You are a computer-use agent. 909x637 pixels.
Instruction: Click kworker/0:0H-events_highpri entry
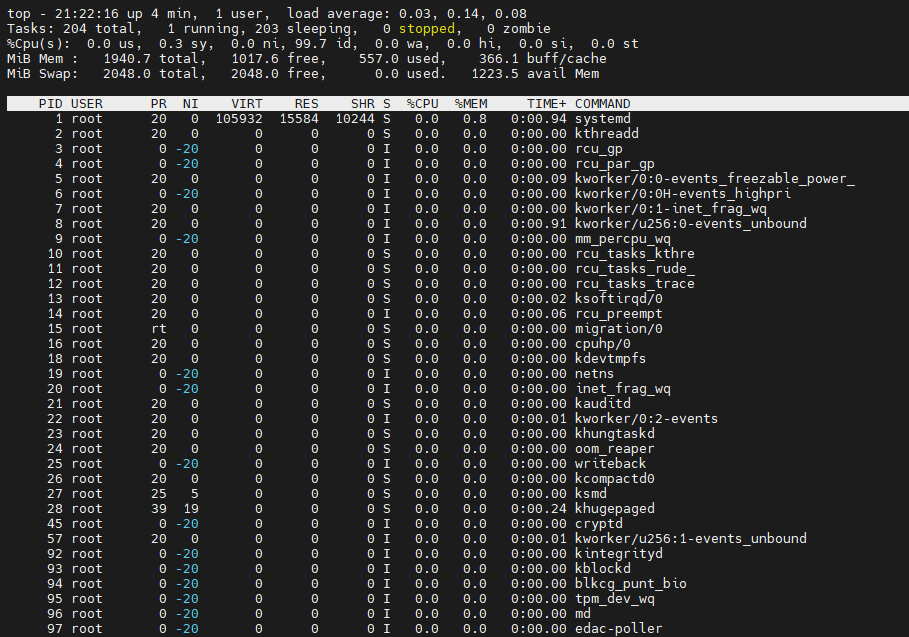pos(682,194)
